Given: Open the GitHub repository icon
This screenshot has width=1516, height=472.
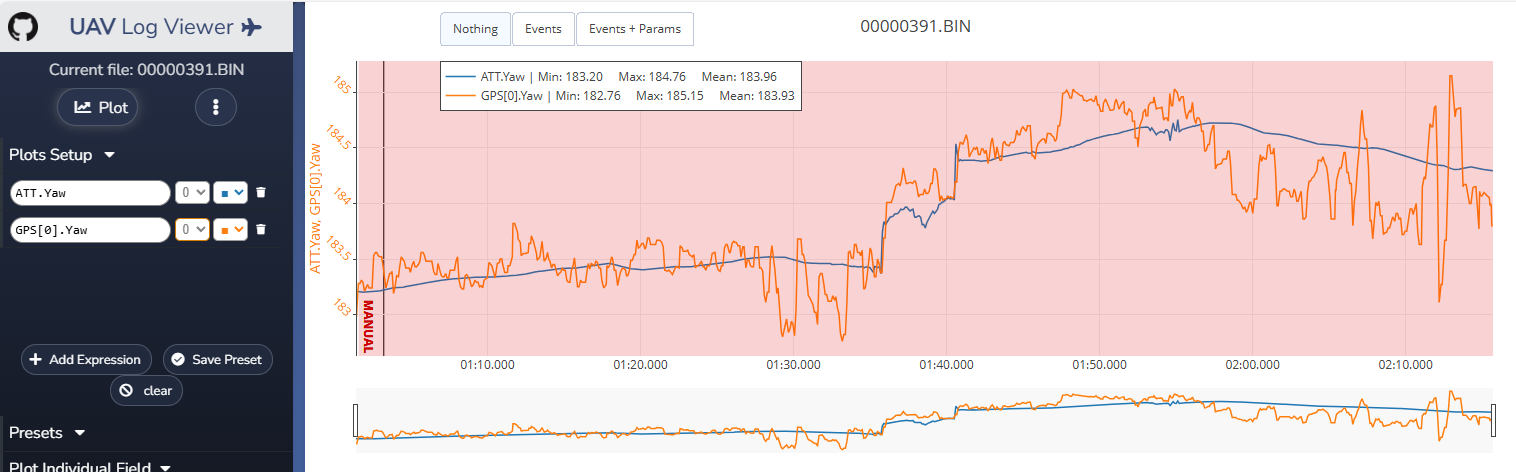Looking at the screenshot, I should (x=23, y=27).
